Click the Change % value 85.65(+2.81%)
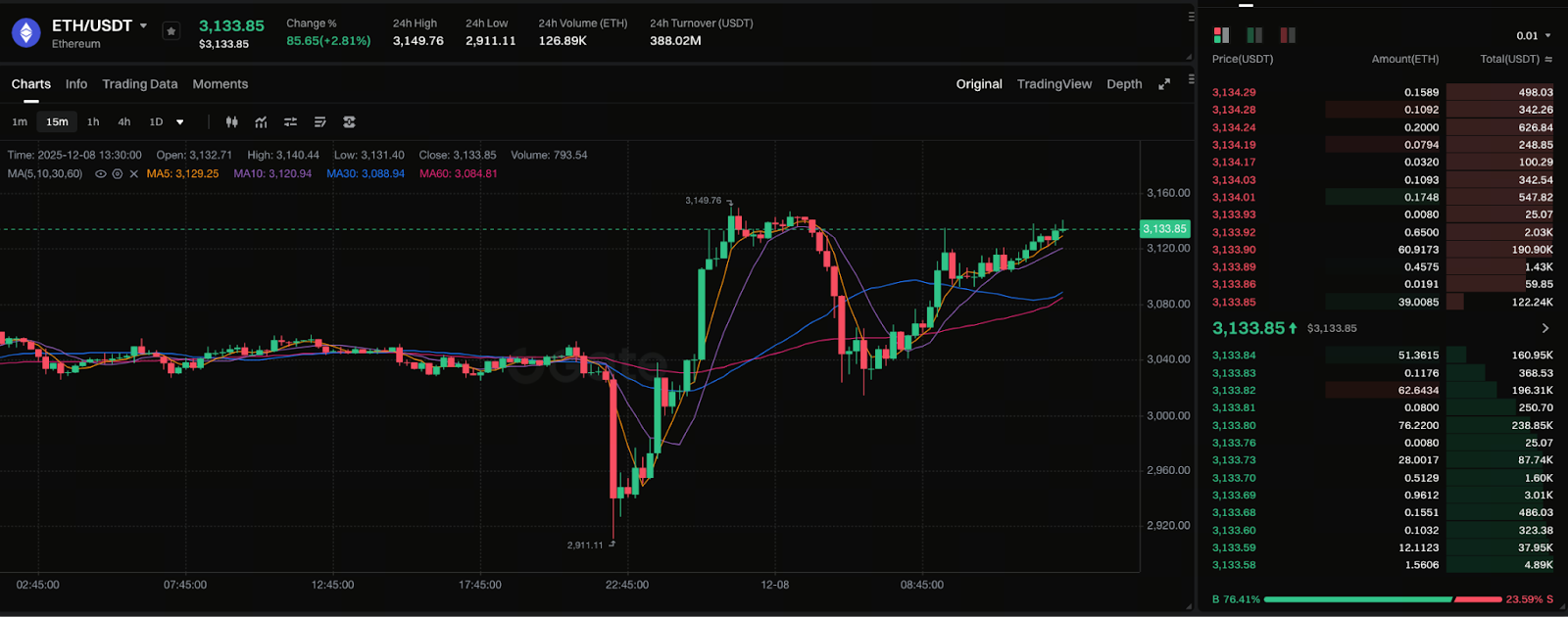Image resolution: width=1568 pixels, height=617 pixels. pyautogui.click(x=328, y=41)
